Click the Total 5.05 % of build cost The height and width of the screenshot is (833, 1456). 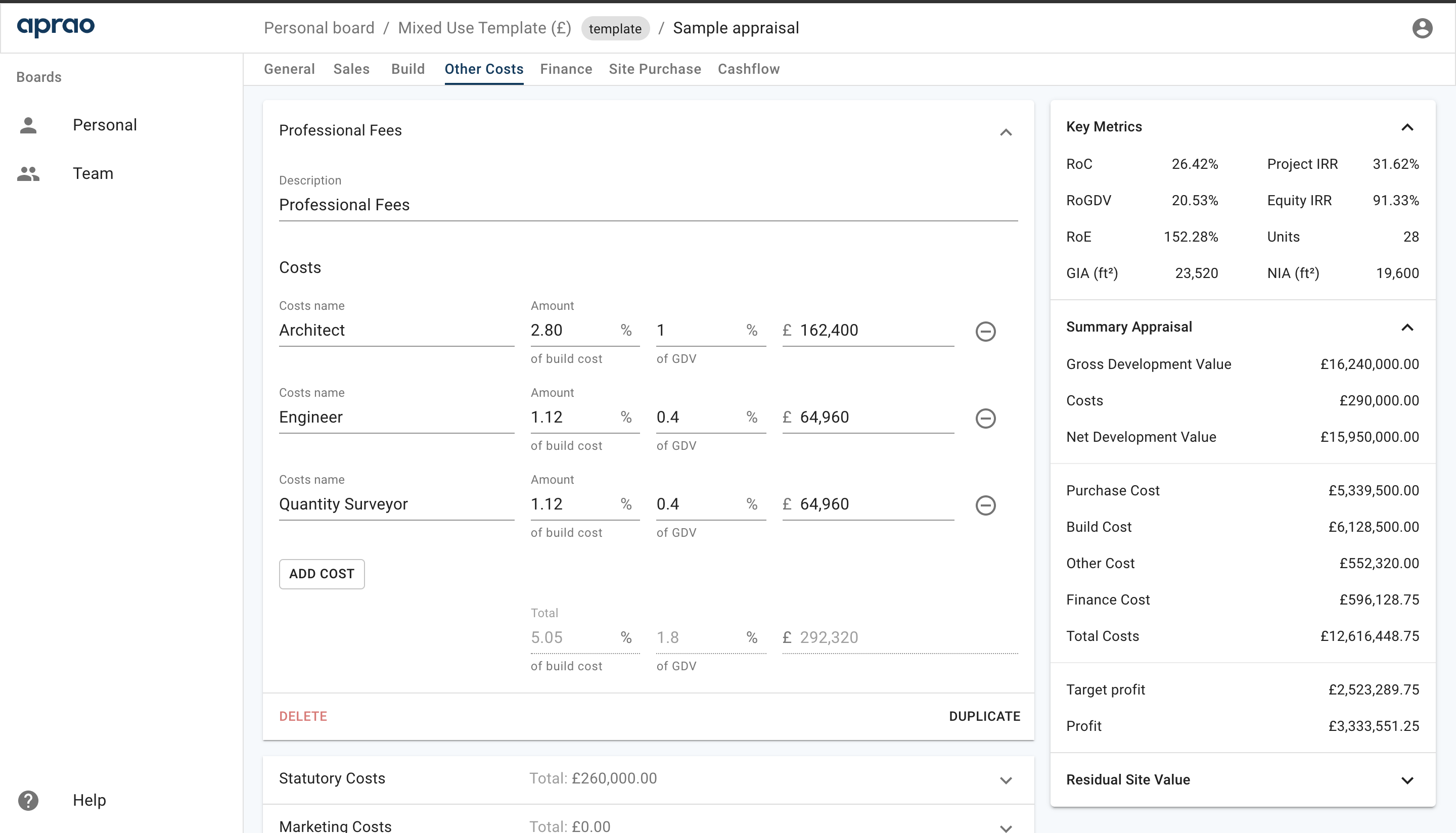(585, 637)
